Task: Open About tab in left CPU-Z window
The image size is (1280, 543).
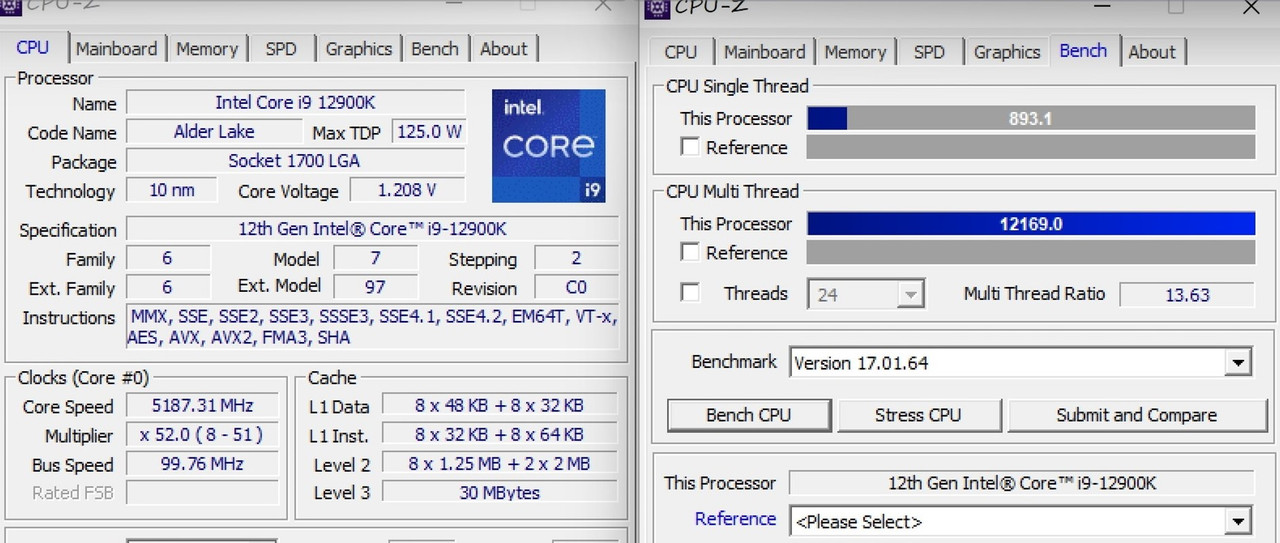Action: click(x=503, y=49)
